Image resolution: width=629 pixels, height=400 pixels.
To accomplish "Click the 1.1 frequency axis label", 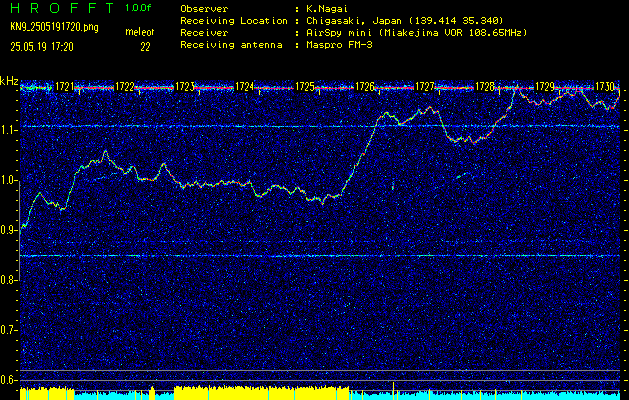I will (9, 130).
